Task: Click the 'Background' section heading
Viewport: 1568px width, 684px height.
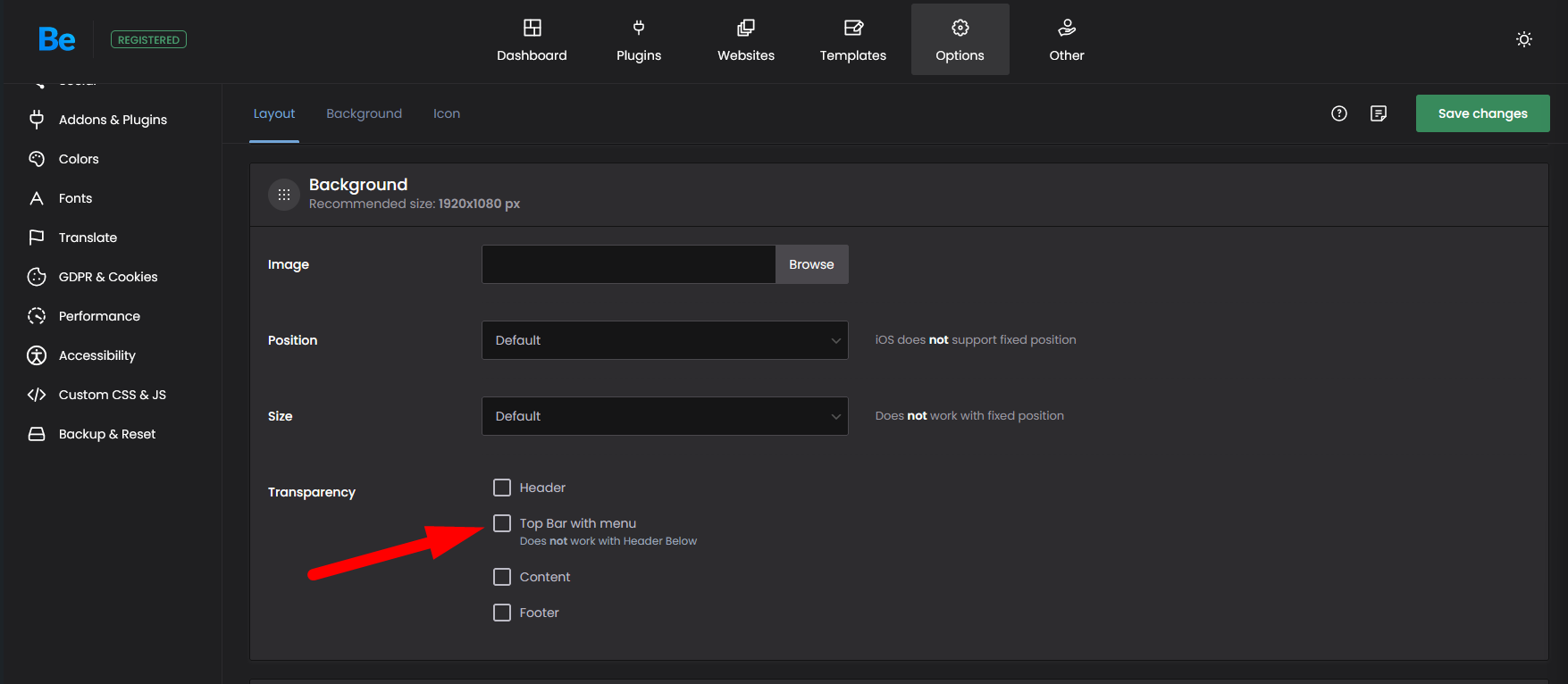Action: click(358, 185)
